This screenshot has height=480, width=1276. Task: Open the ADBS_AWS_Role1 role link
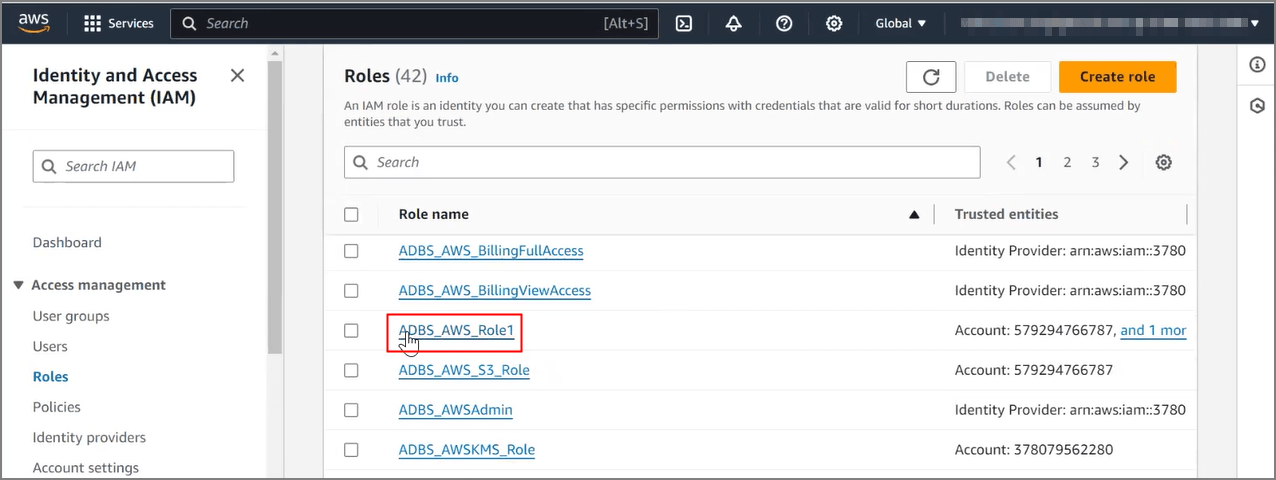click(456, 330)
